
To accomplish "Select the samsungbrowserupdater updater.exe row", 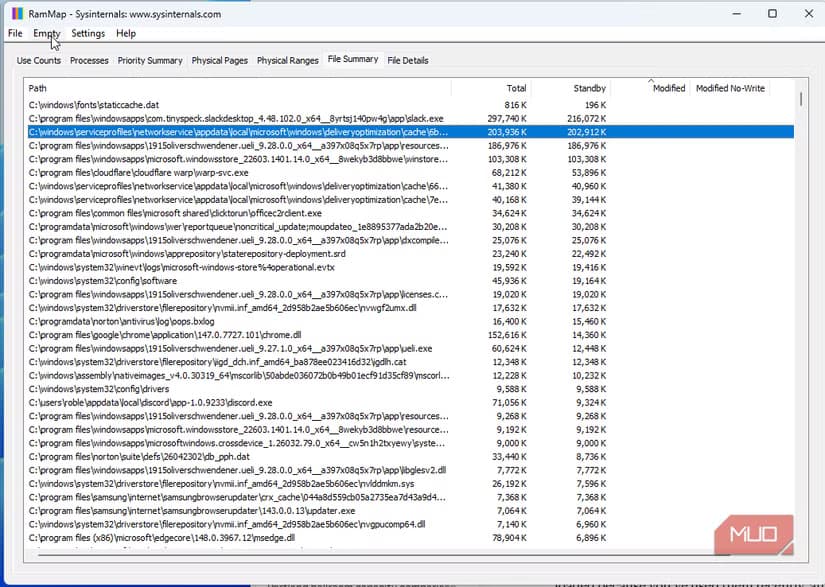I will 410,511.
